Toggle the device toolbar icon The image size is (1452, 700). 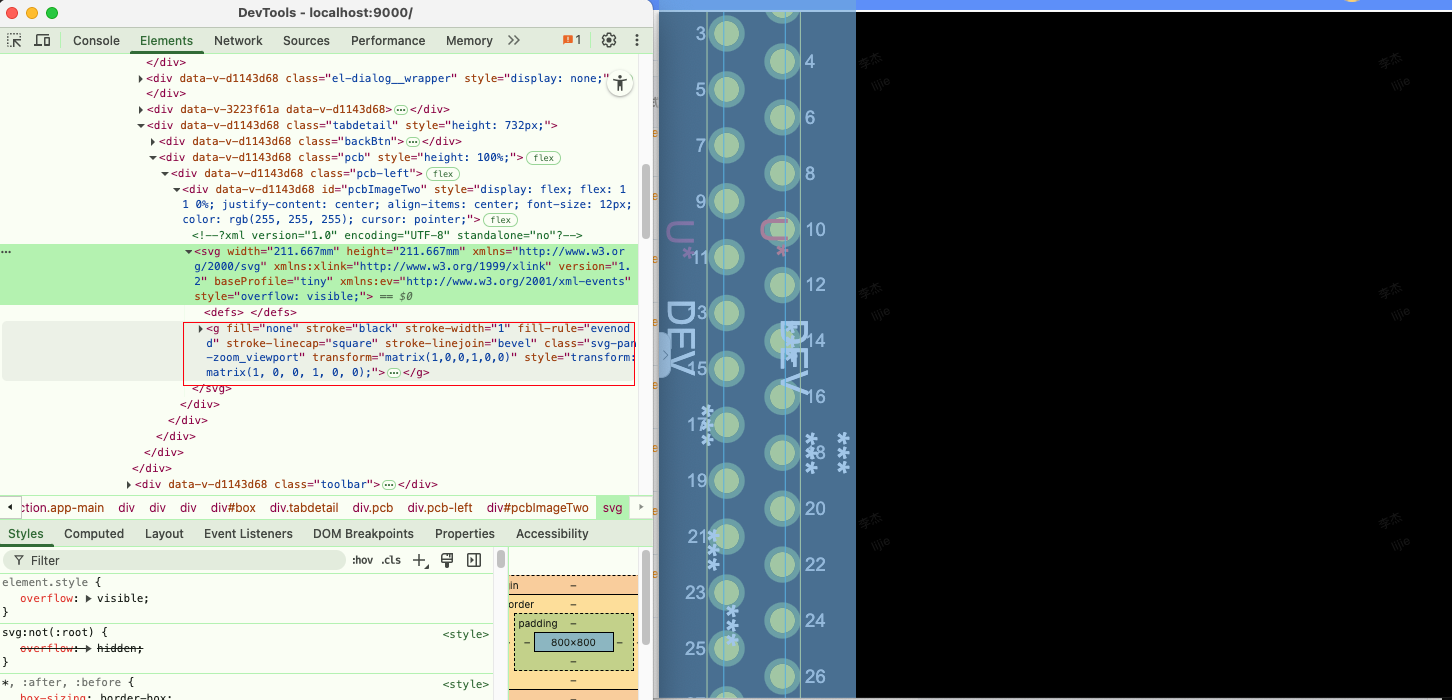(x=42, y=40)
